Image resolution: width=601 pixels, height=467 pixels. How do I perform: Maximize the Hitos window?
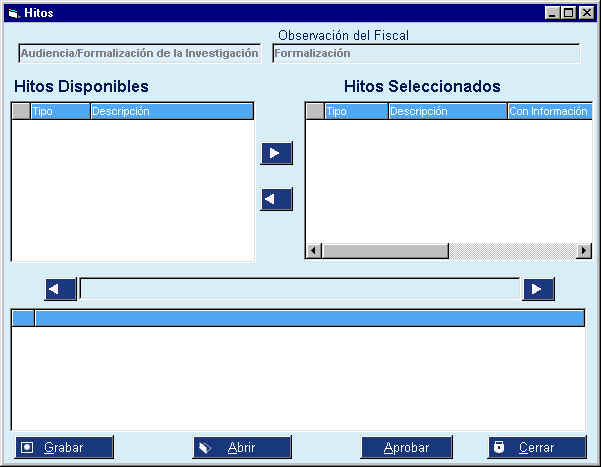click(x=568, y=13)
